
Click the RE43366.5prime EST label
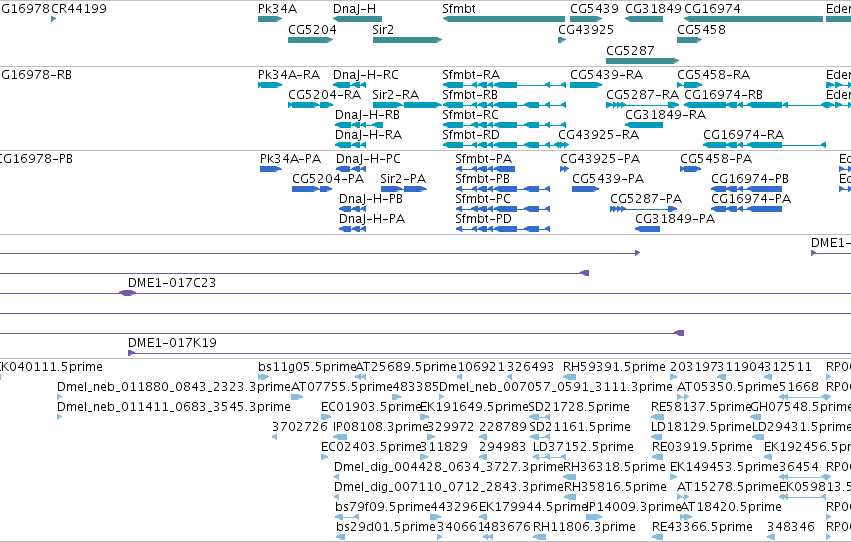(x=702, y=527)
